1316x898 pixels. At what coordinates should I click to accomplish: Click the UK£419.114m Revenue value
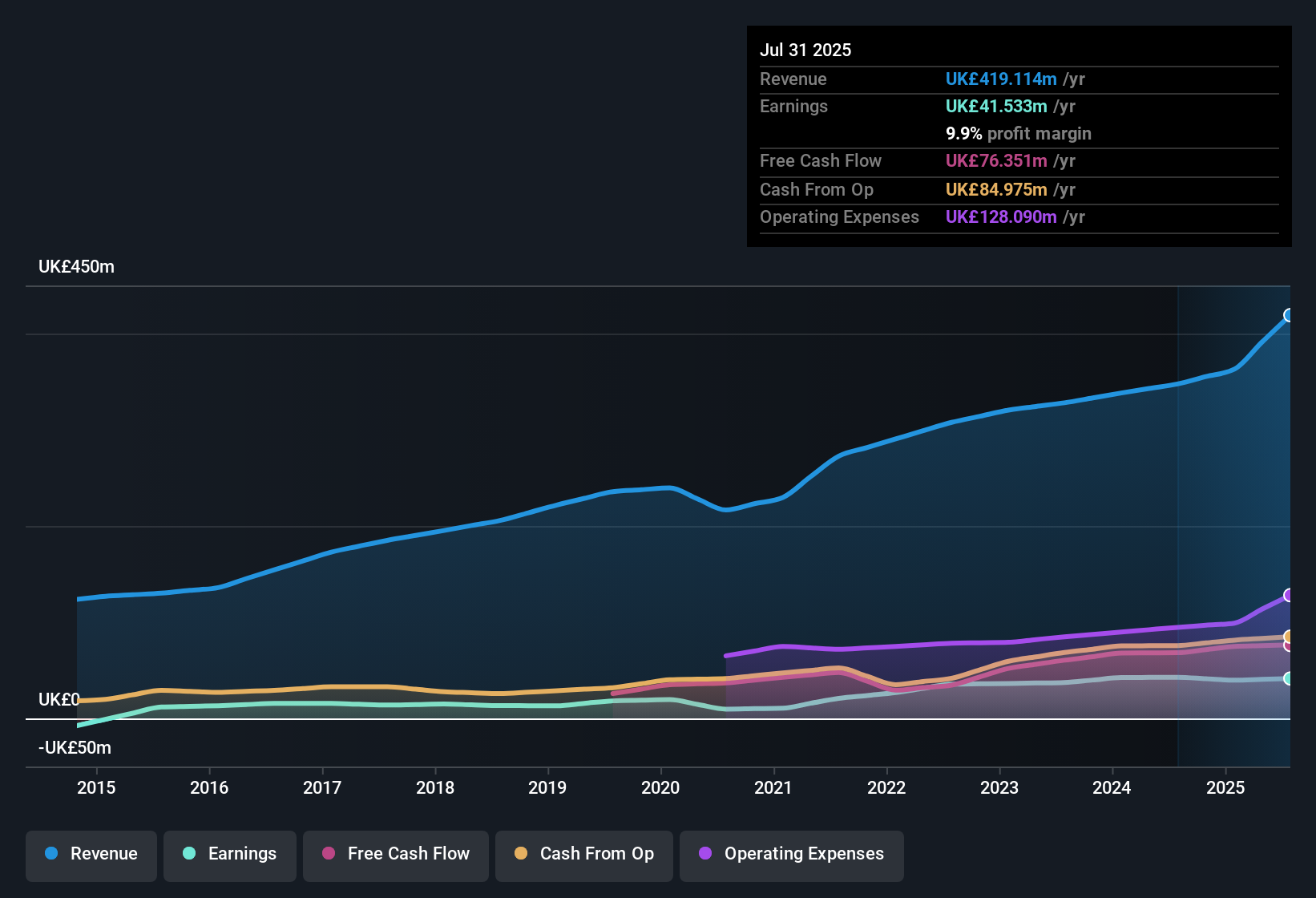pyautogui.click(x=1000, y=79)
